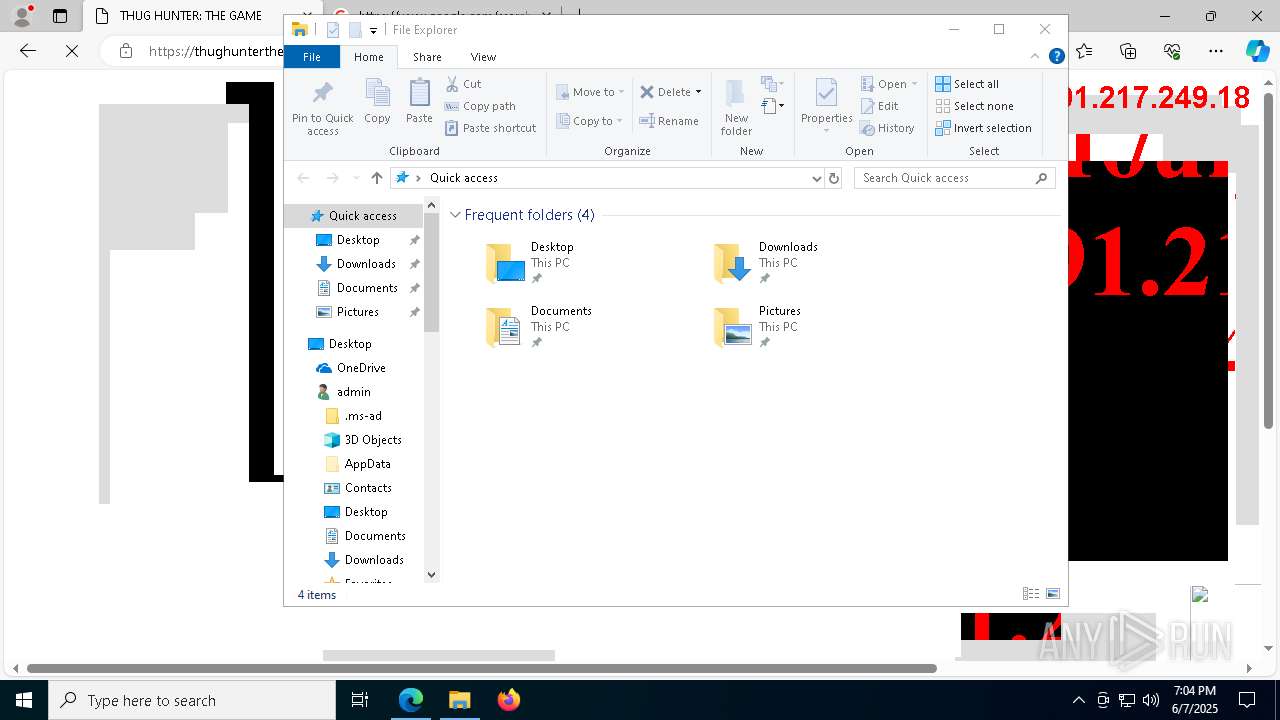Select pinned Pictures under Quick access
The width and height of the screenshot is (1280, 720).
coord(357,312)
